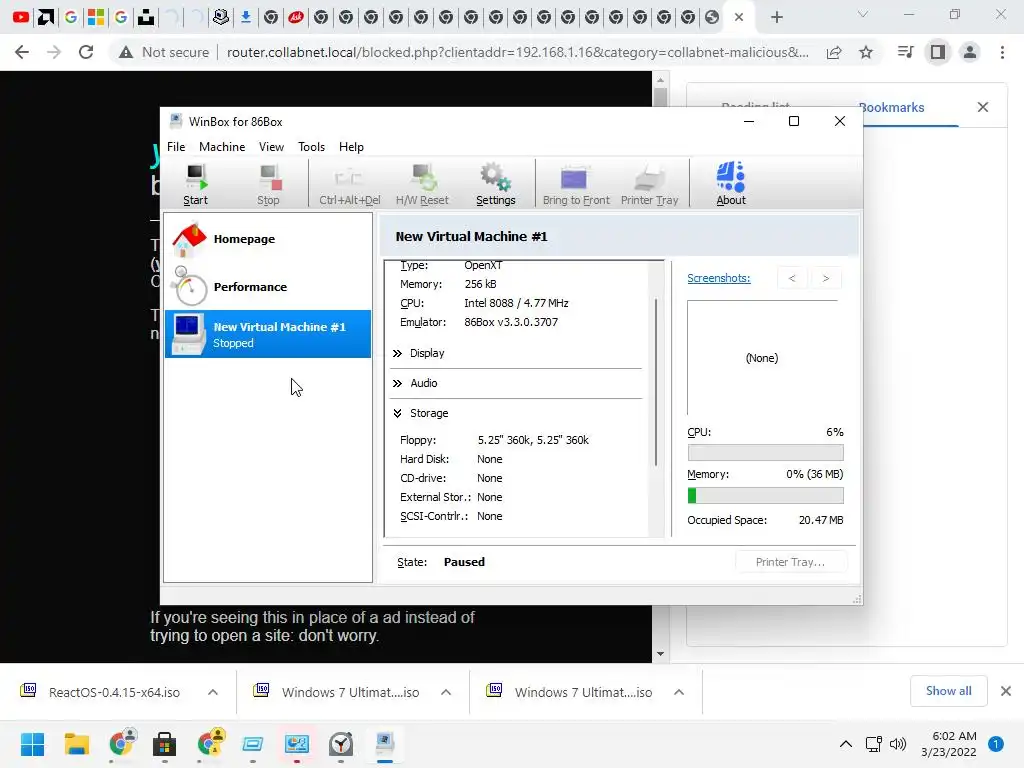Select Performance in the sidebar
1024x768 pixels.
click(268, 287)
